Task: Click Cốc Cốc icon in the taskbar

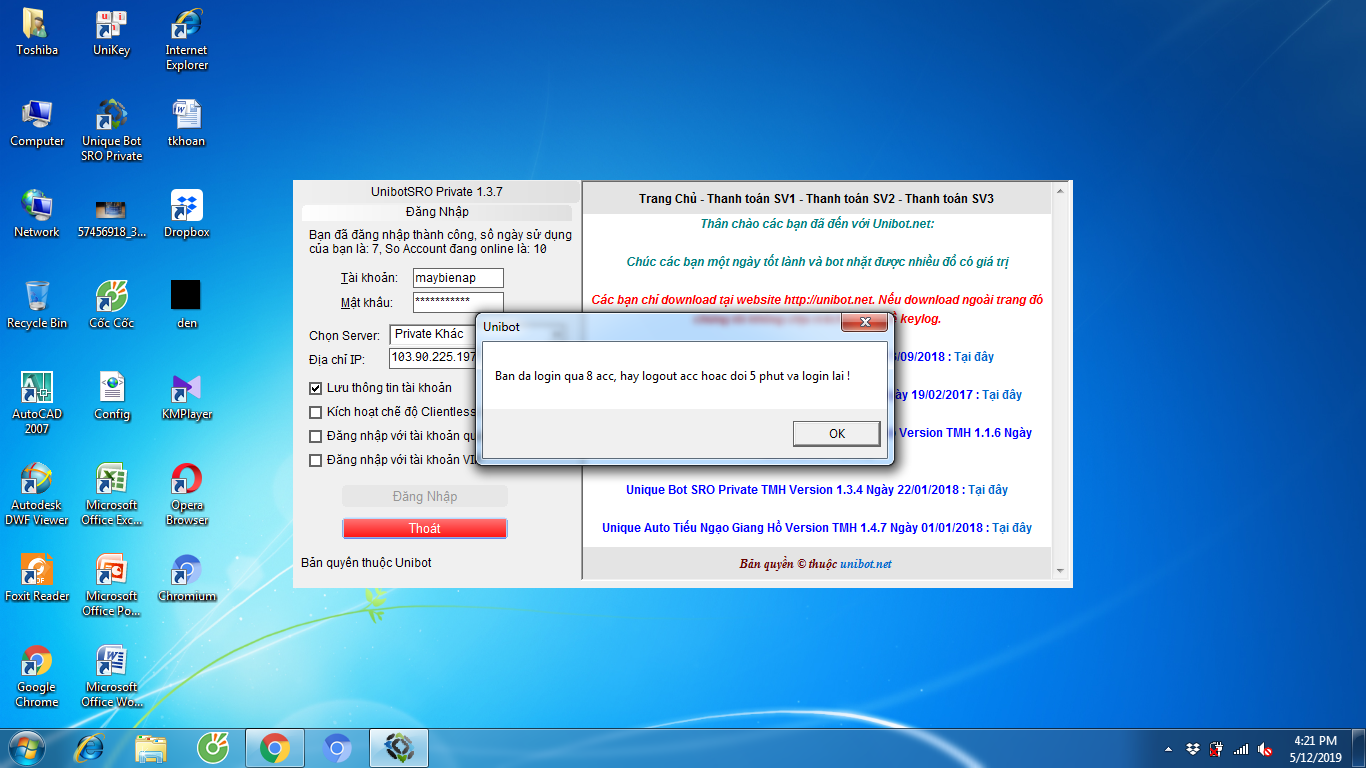Action: pos(212,748)
